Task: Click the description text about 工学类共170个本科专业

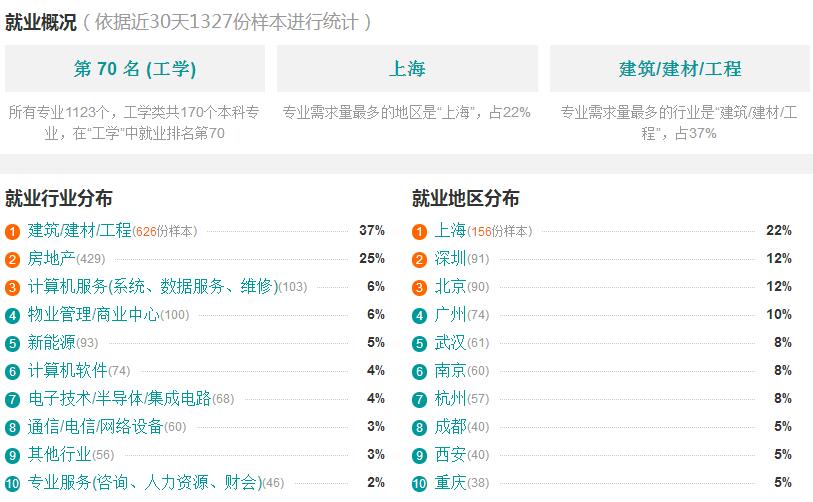Action: coord(135,123)
